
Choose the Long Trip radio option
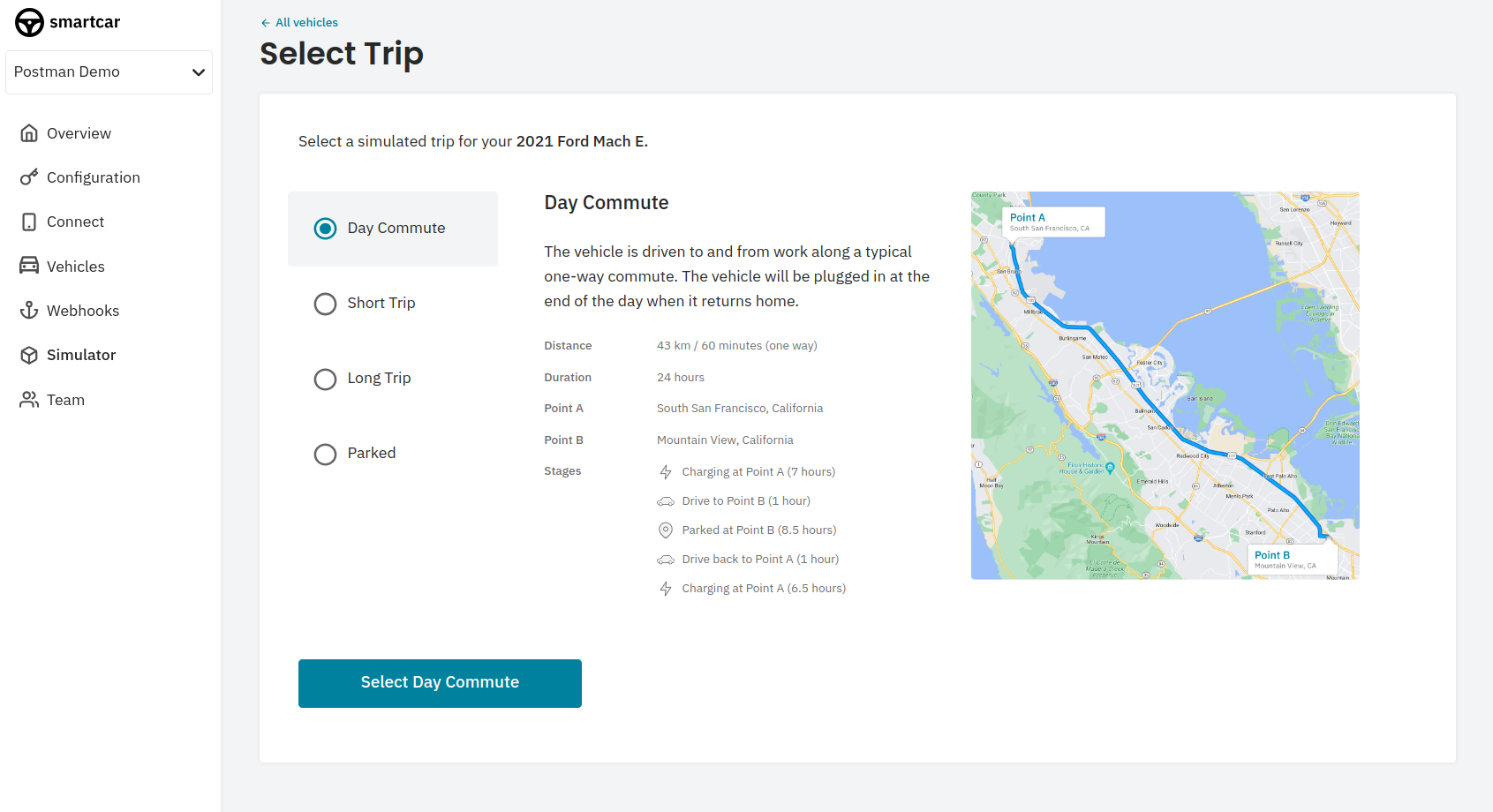tap(325, 379)
